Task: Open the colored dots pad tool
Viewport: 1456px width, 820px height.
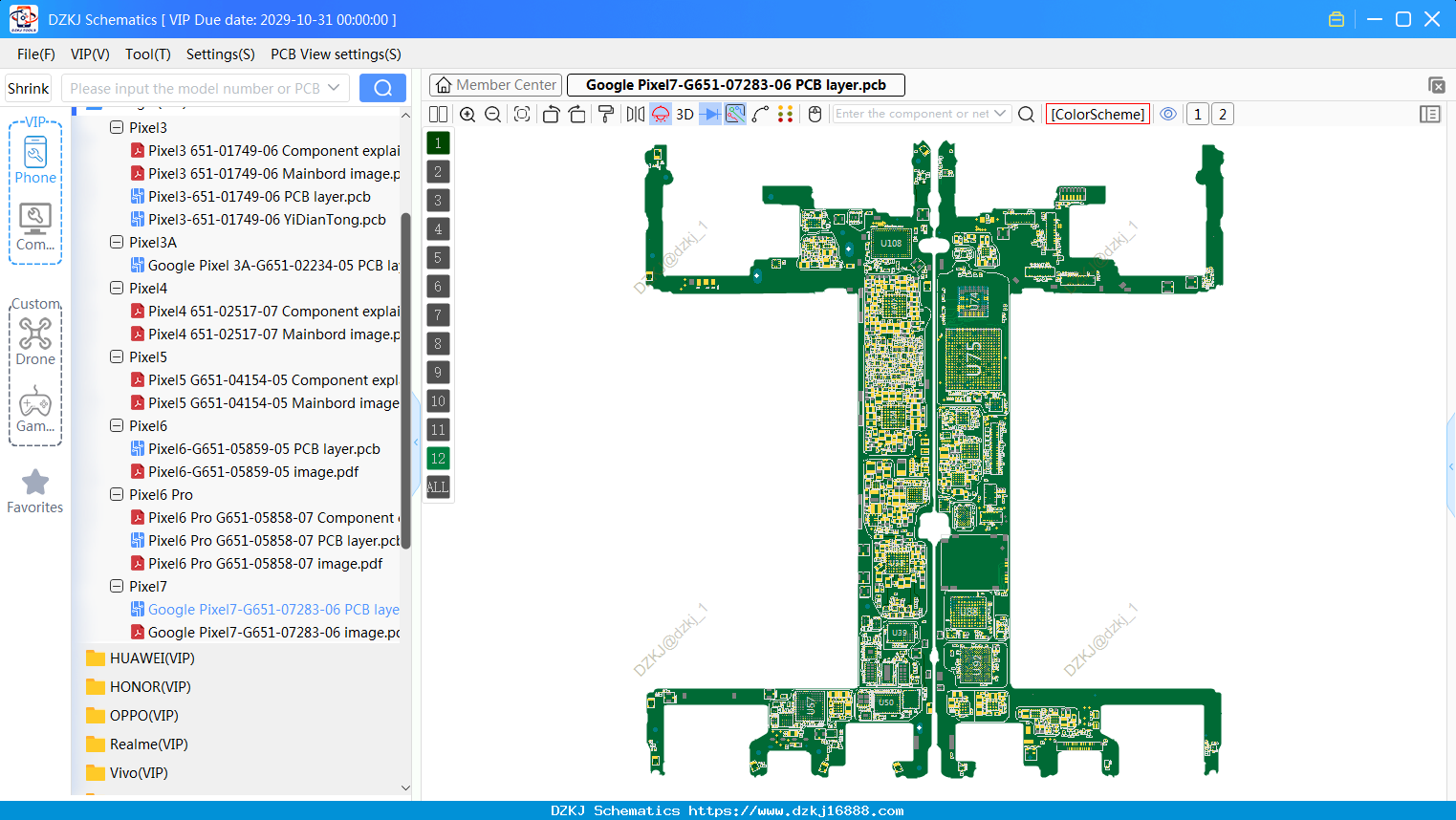Action: click(786, 114)
